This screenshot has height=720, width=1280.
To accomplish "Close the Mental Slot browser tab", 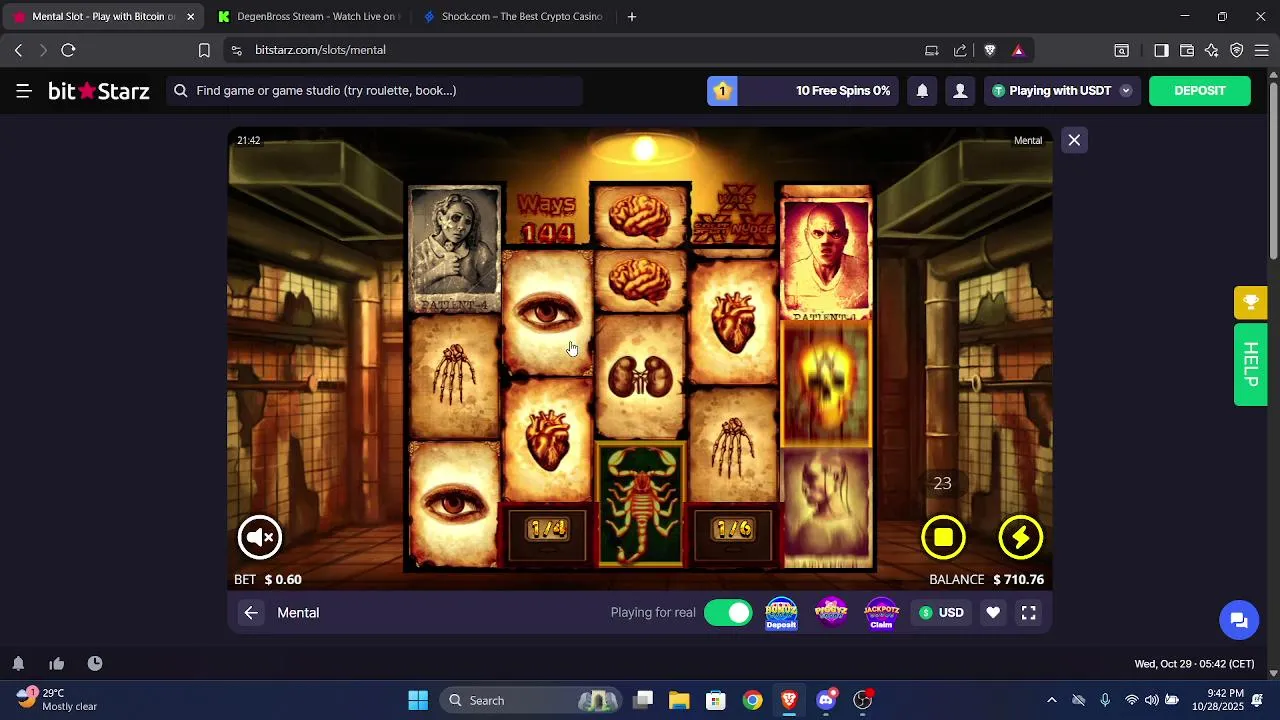I will tap(190, 17).
